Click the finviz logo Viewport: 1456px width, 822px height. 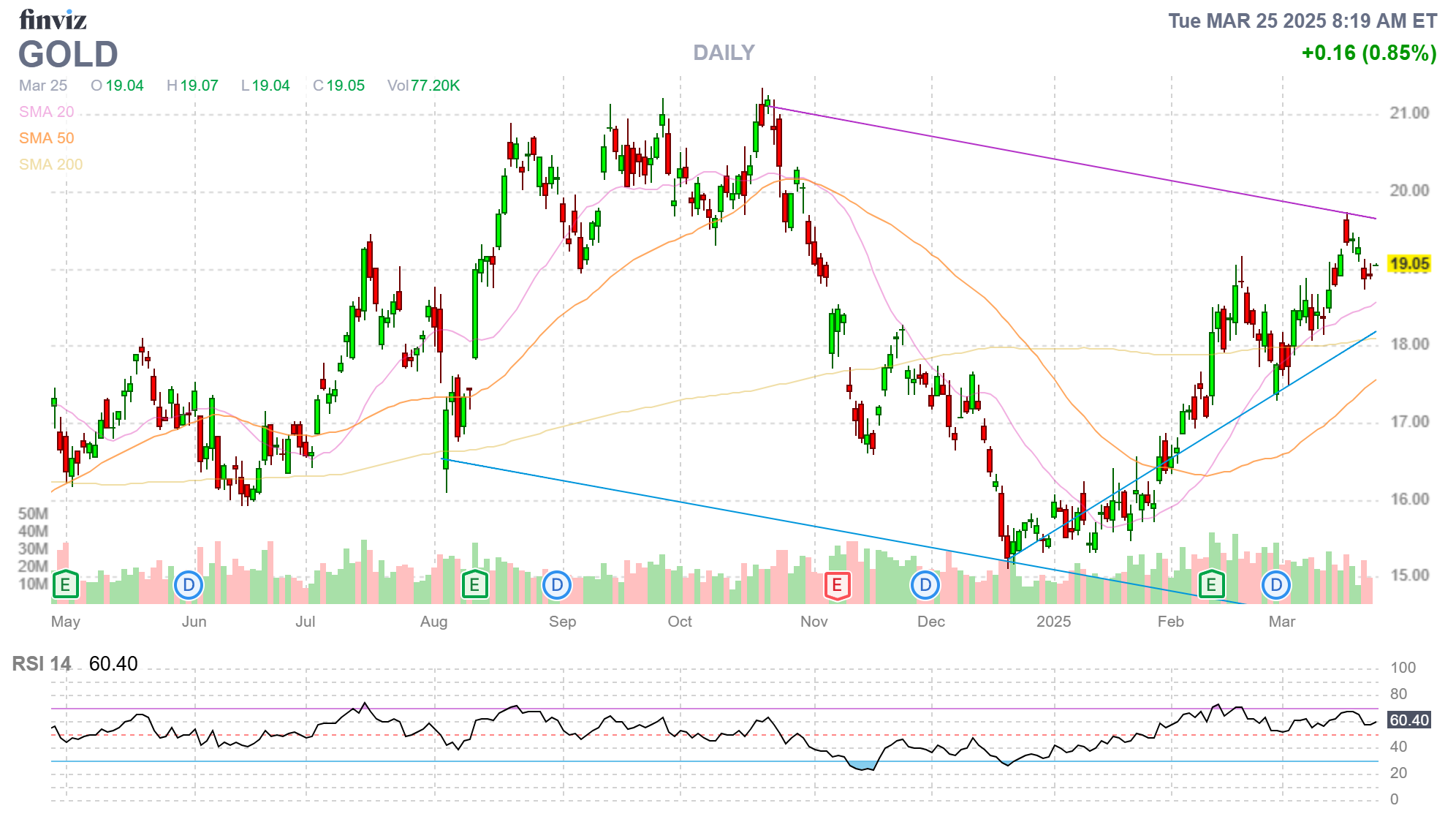coord(53,20)
